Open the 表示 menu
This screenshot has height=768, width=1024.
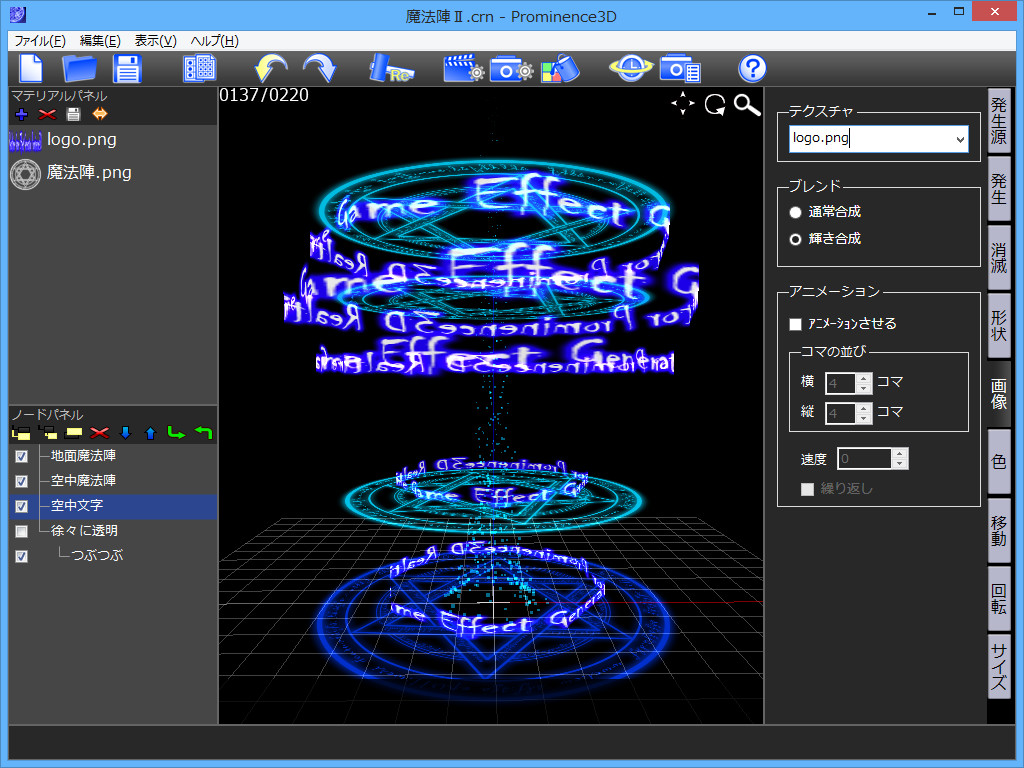(155, 40)
